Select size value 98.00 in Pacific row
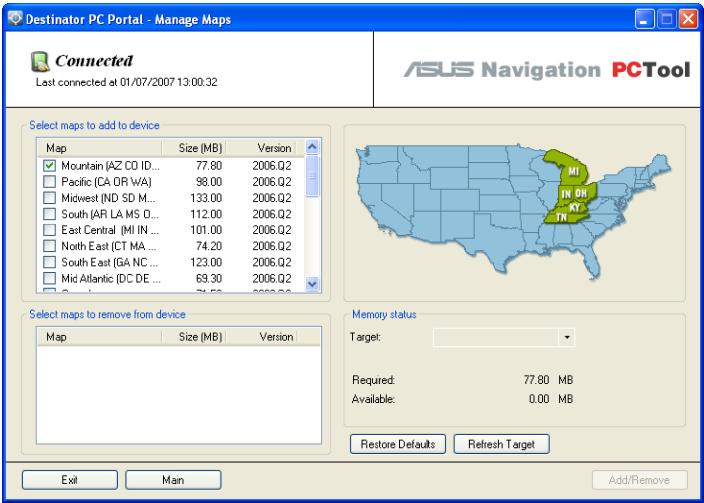The width and height of the screenshot is (704, 503). [209, 182]
